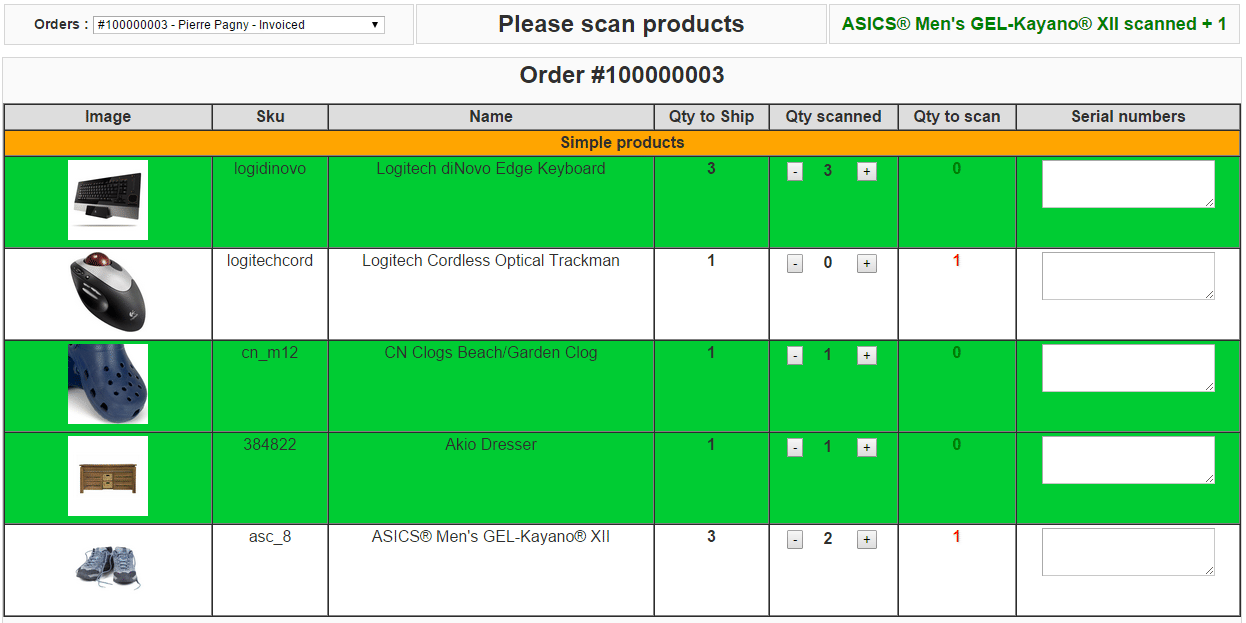
Task: Click the ASICS scanned + 1 notification
Action: click(1034, 24)
